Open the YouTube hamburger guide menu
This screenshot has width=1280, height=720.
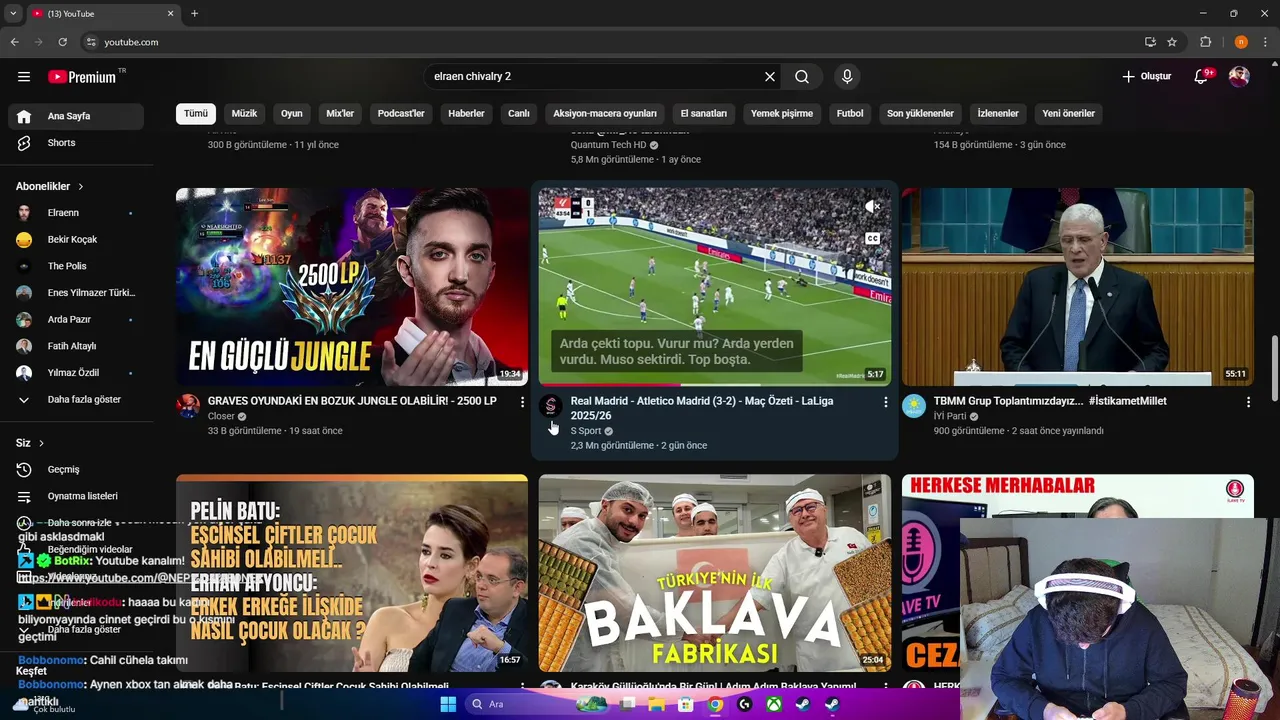(24, 77)
